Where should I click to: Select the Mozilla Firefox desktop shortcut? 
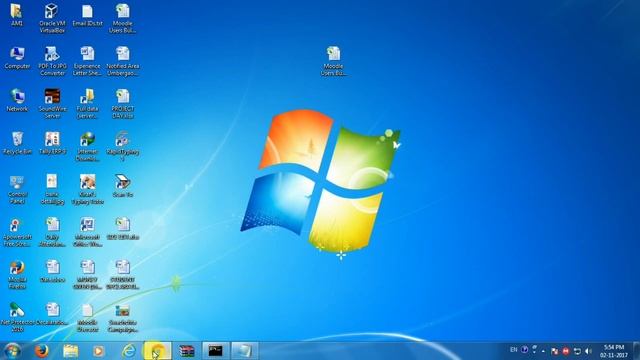point(17,275)
